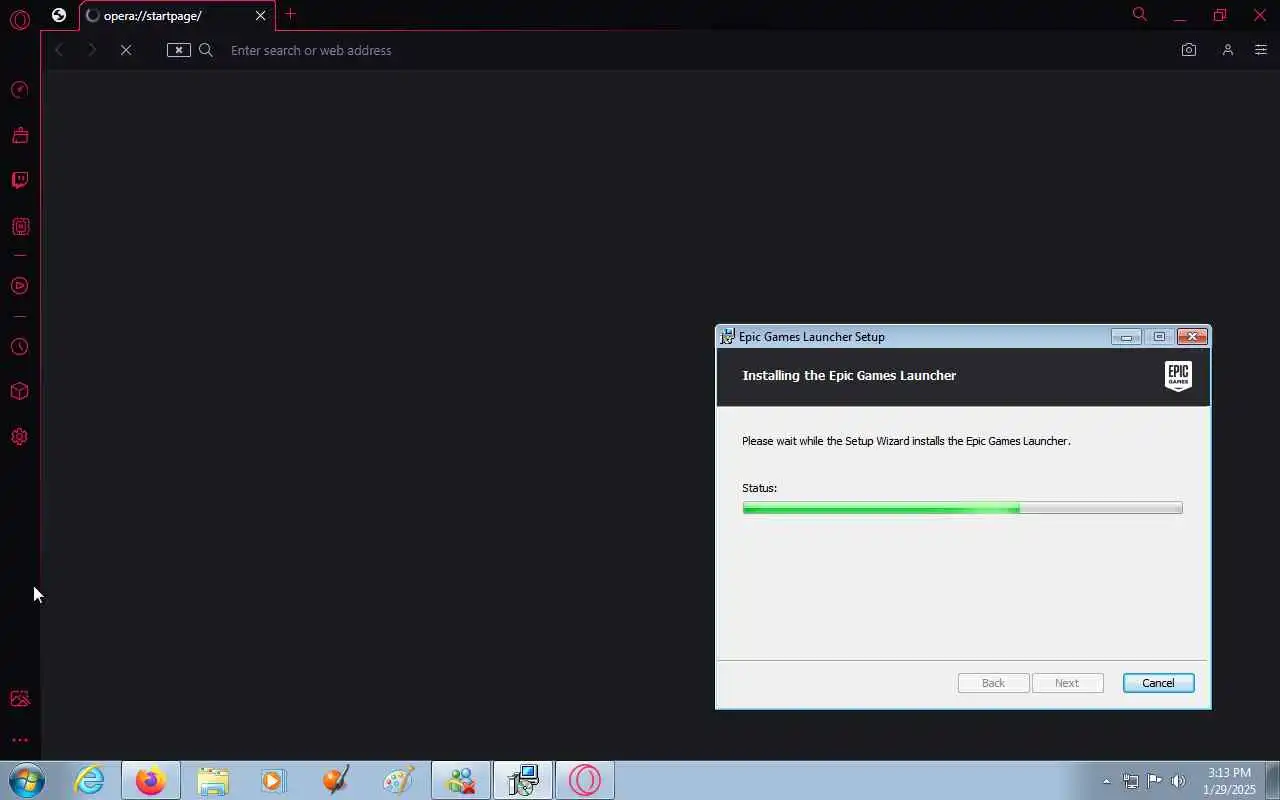1280x800 pixels.
Task: Select the opera://startpage/ tab
Action: tap(177, 16)
